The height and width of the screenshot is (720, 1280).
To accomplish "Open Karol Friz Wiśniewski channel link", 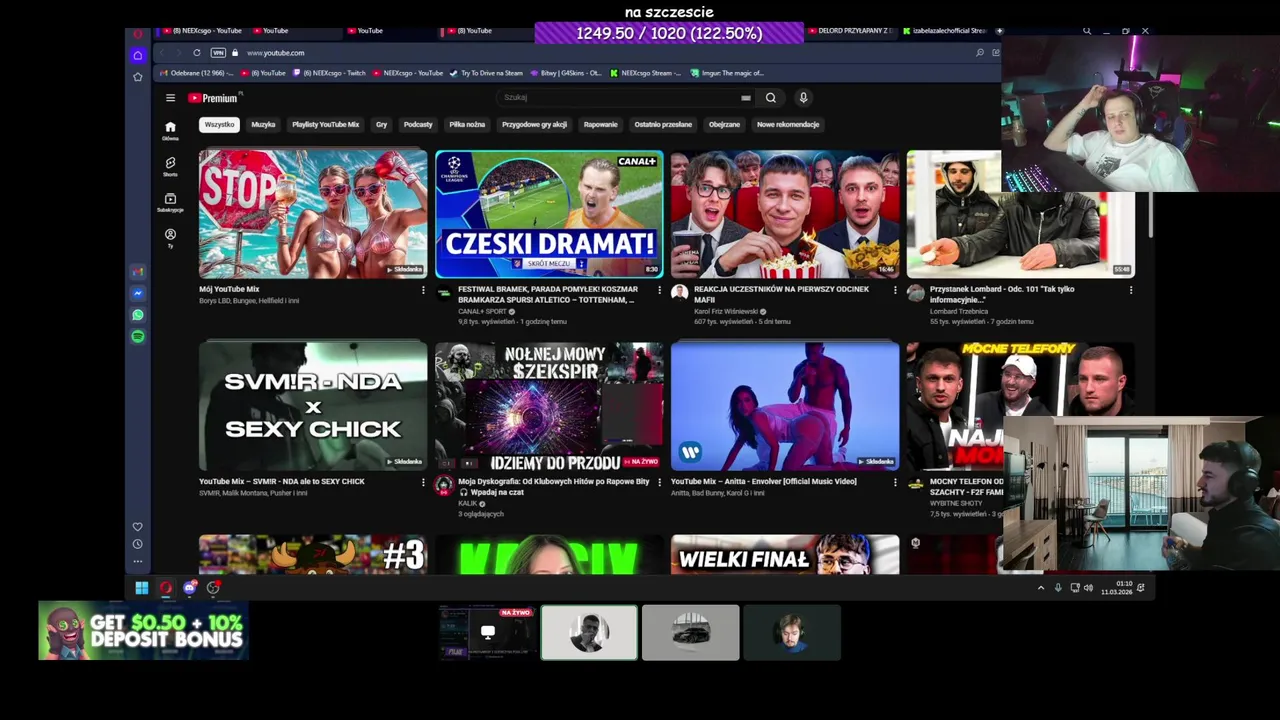I will pyautogui.click(x=726, y=311).
